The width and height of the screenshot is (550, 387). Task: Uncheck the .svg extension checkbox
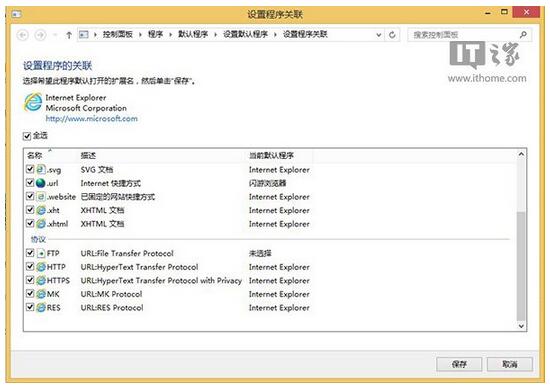pyautogui.click(x=30, y=169)
